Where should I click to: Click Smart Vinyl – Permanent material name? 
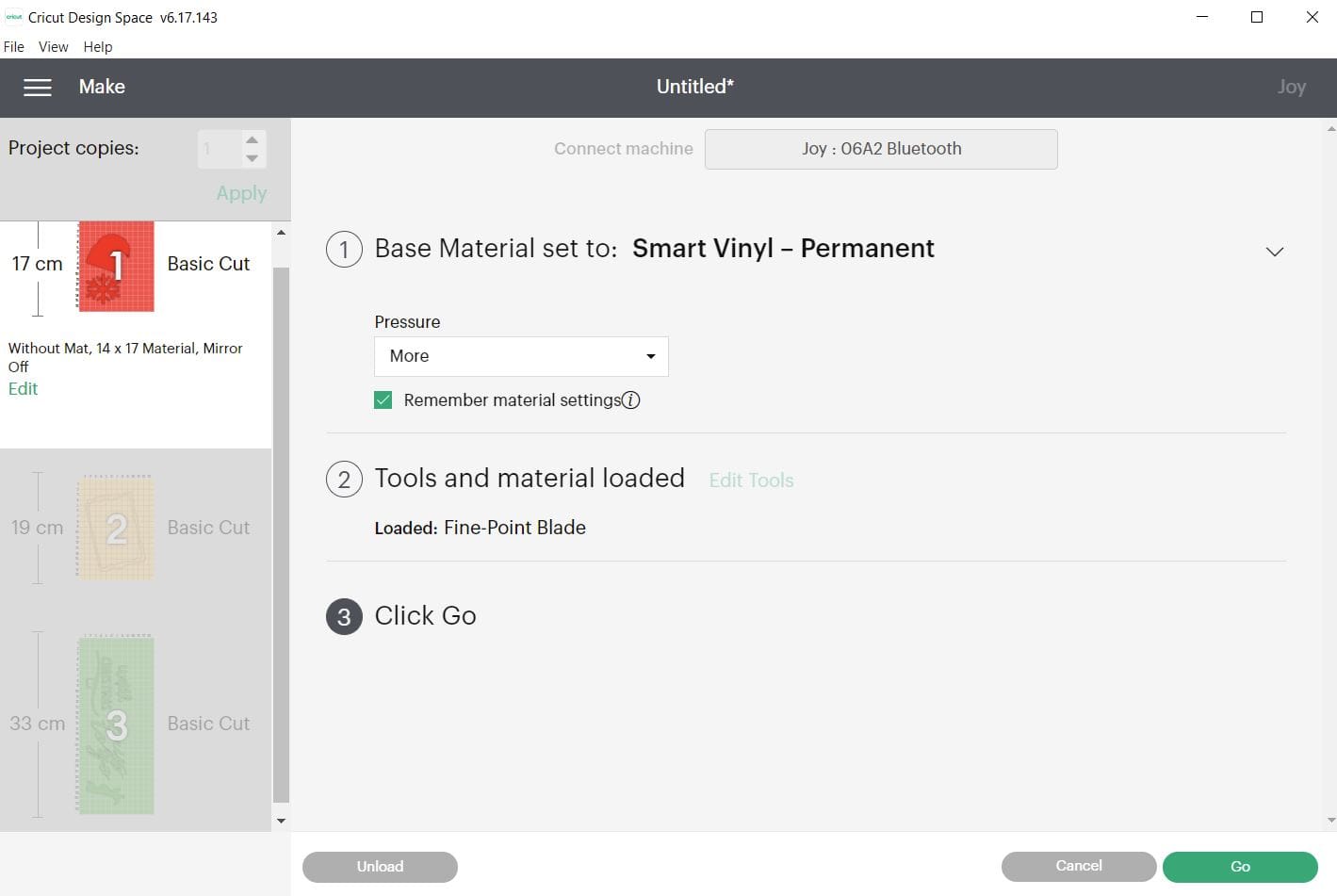[x=783, y=248]
